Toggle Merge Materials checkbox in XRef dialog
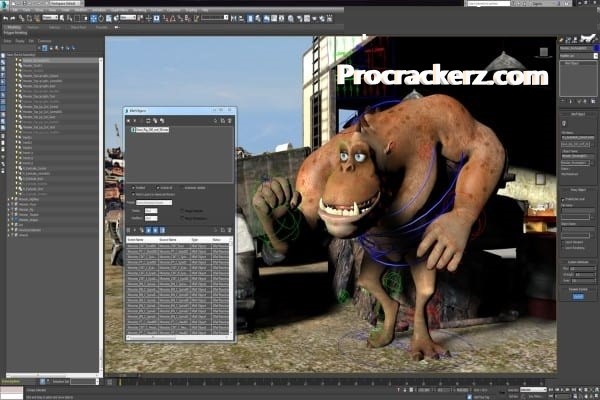This screenshot has width=600, height=400. (x=182, y=210)
